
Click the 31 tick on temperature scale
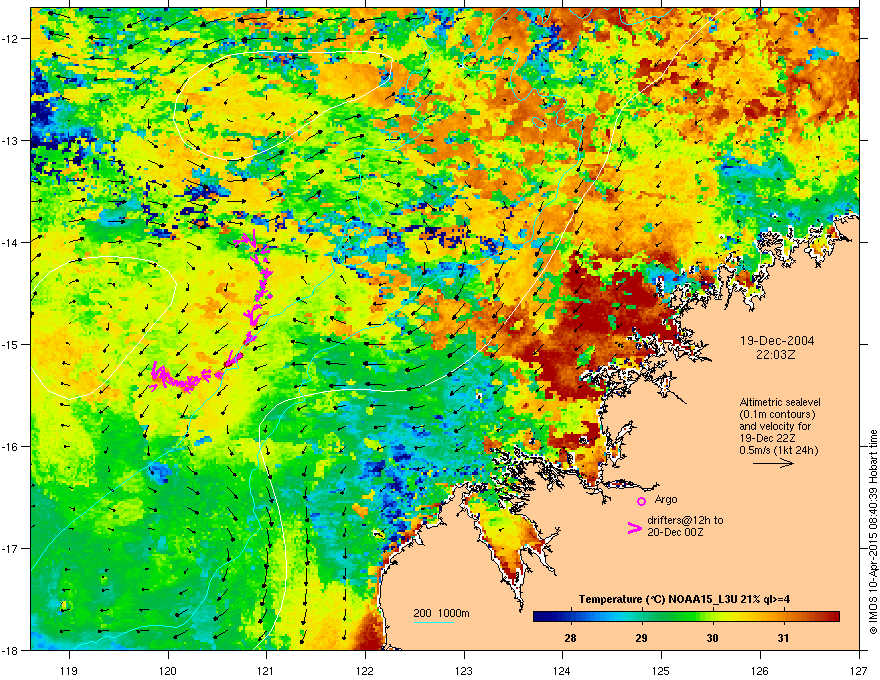pos(783,638)
